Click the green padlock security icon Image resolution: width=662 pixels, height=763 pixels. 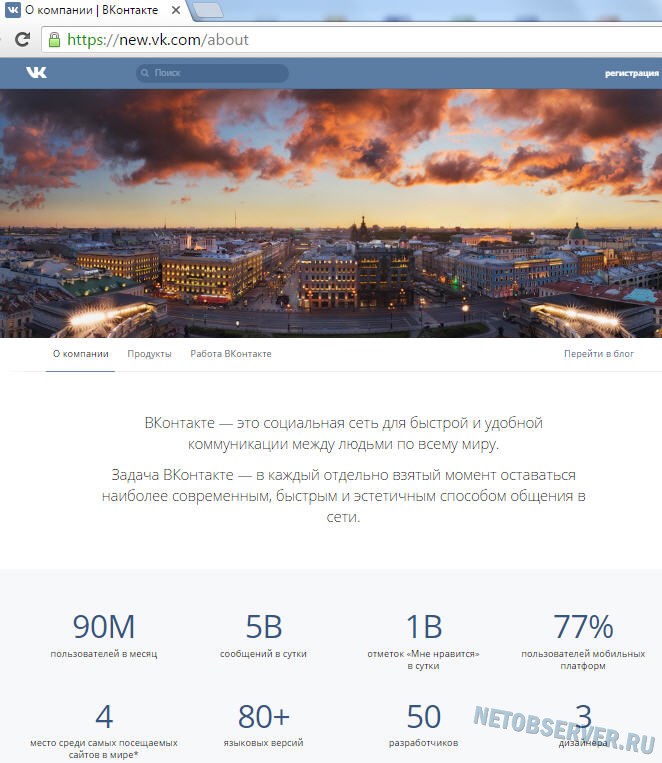click(x=55, y=39)
